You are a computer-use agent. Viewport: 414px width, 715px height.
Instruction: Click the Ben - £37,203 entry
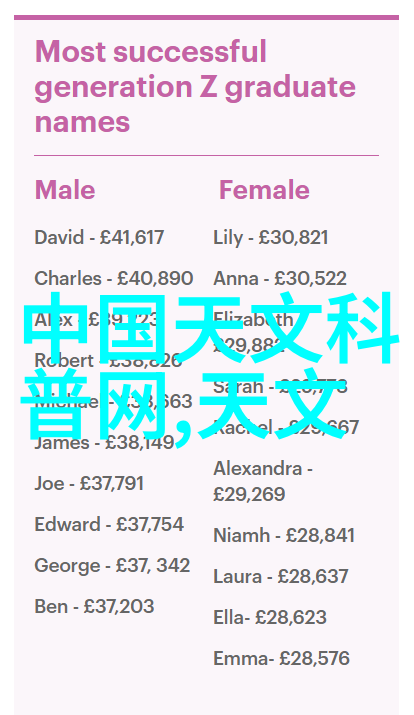[x=94, y=606]
